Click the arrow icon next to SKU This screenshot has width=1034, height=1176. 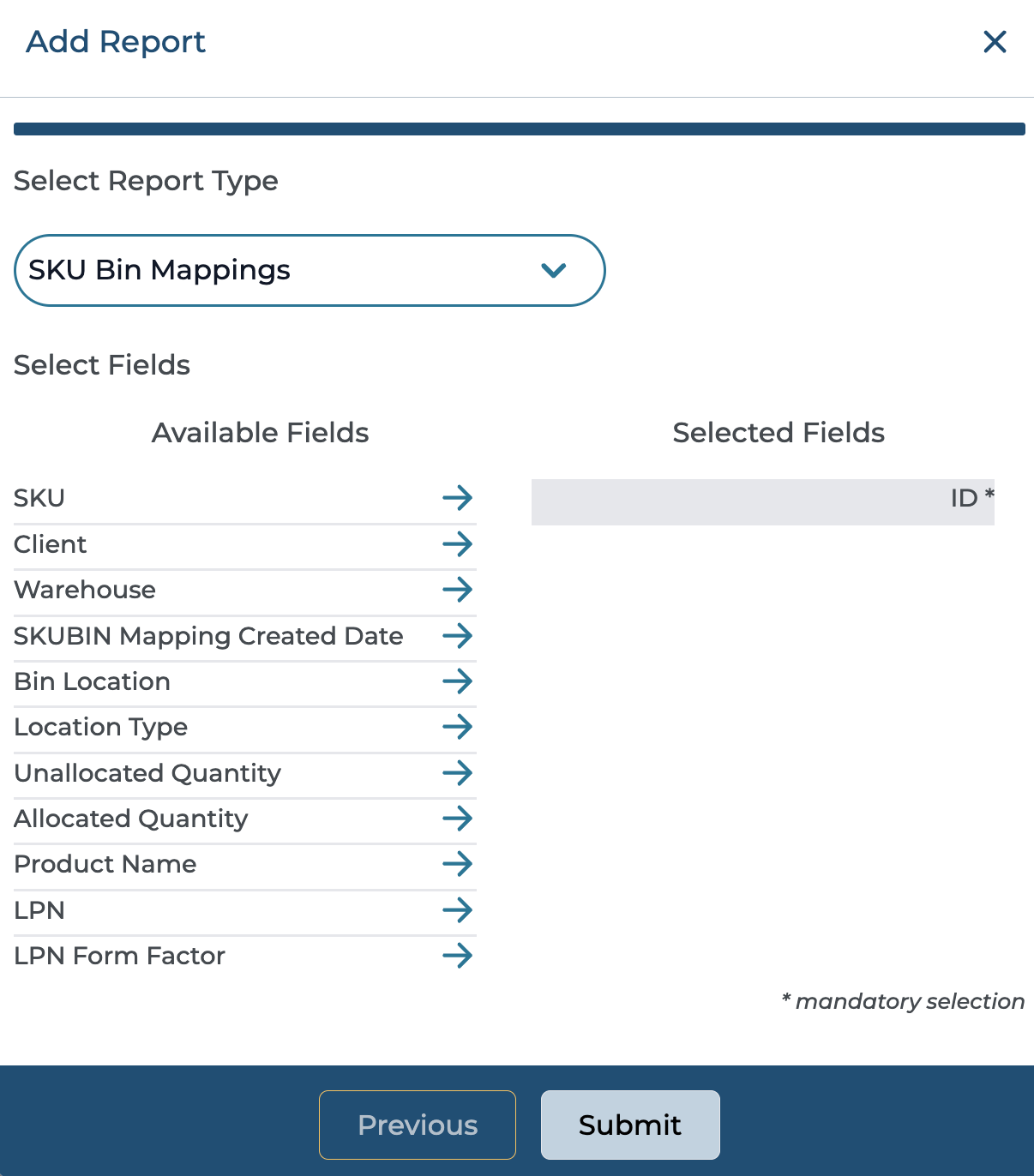457,498
